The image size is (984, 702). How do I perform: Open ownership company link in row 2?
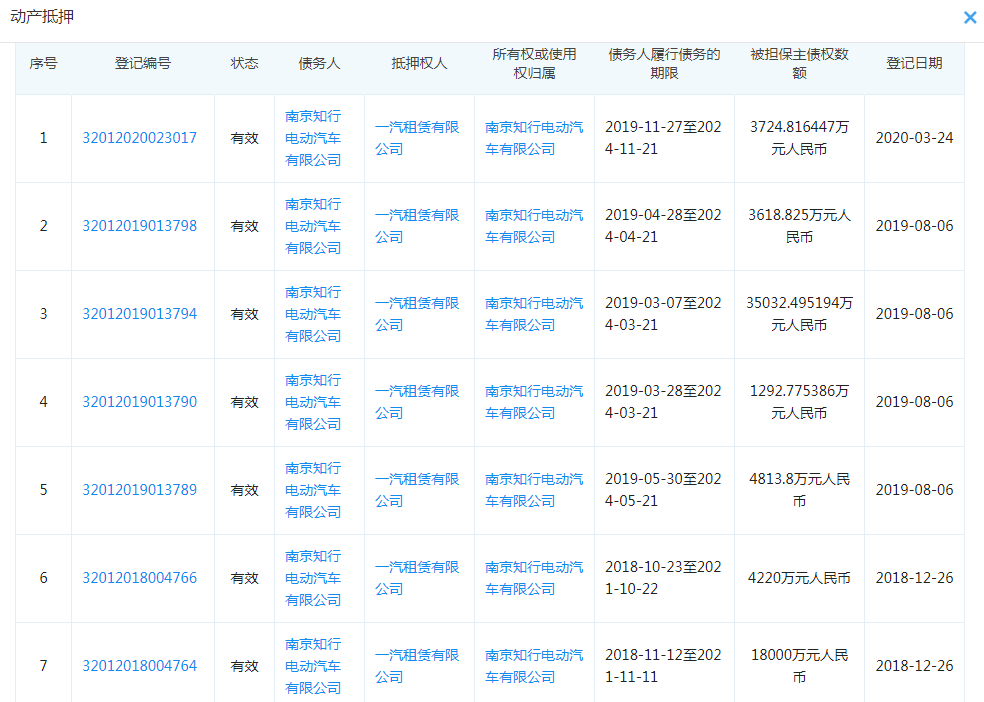[x=534, y=226]
